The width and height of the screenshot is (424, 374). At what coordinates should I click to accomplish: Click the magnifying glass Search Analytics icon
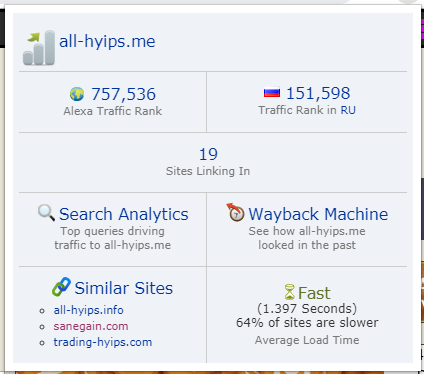click(x=46, y=213)
